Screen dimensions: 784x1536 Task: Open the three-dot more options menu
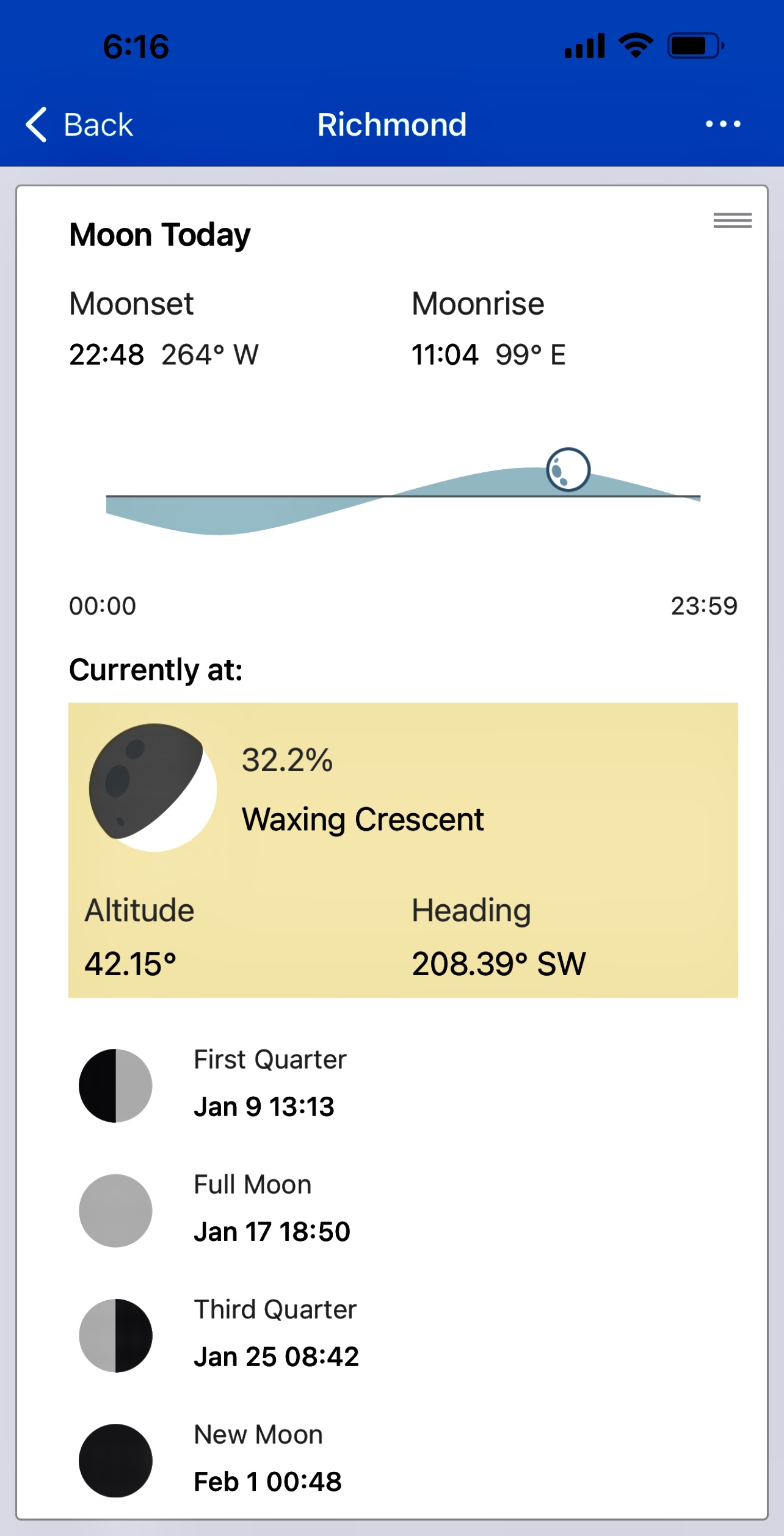pyautogui.click(x=723, y=125)
